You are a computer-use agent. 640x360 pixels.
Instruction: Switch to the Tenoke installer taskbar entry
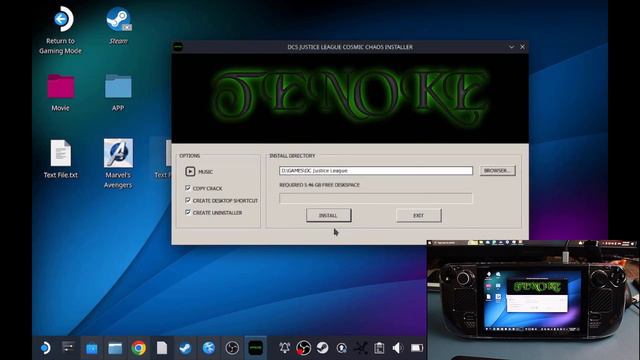pyautogui.click(x=256, y=348)
